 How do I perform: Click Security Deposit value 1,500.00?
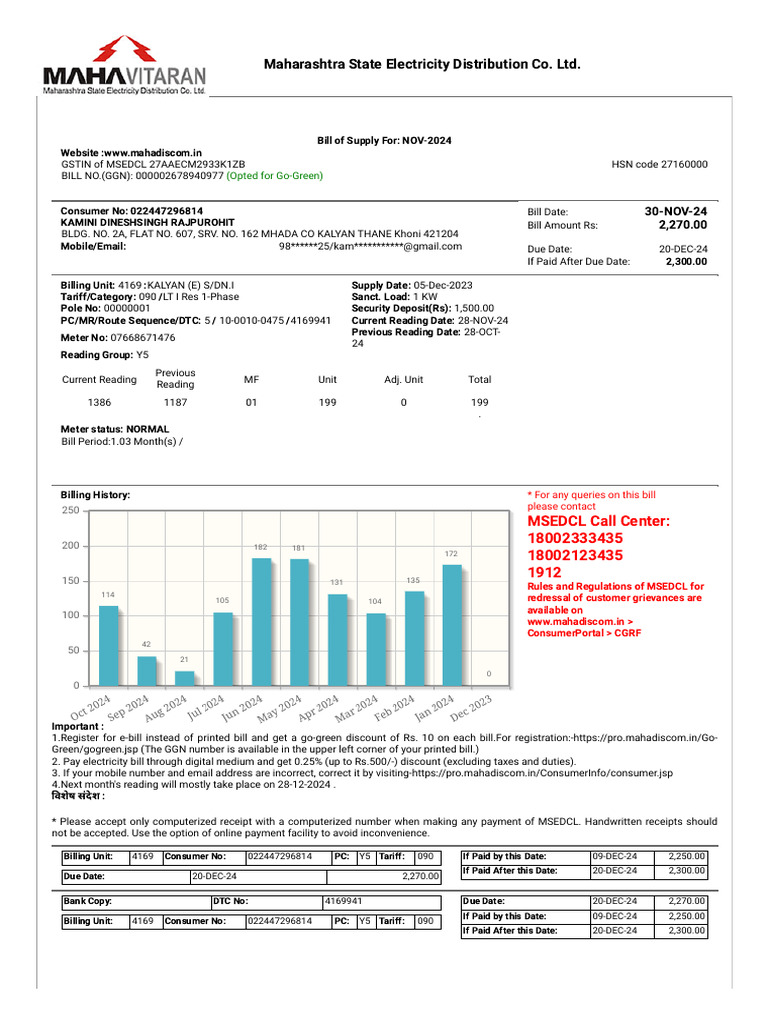pos(474,308)
